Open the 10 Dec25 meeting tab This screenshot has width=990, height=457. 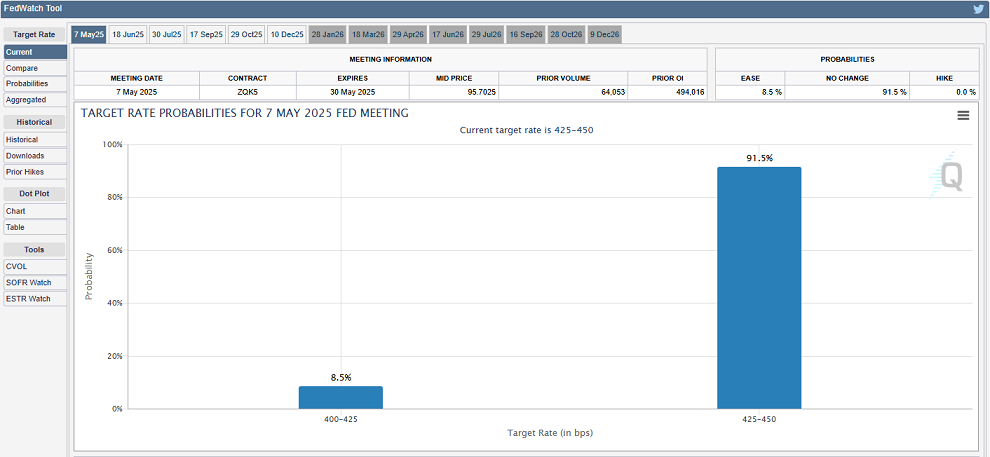click(x=286, y=34)
